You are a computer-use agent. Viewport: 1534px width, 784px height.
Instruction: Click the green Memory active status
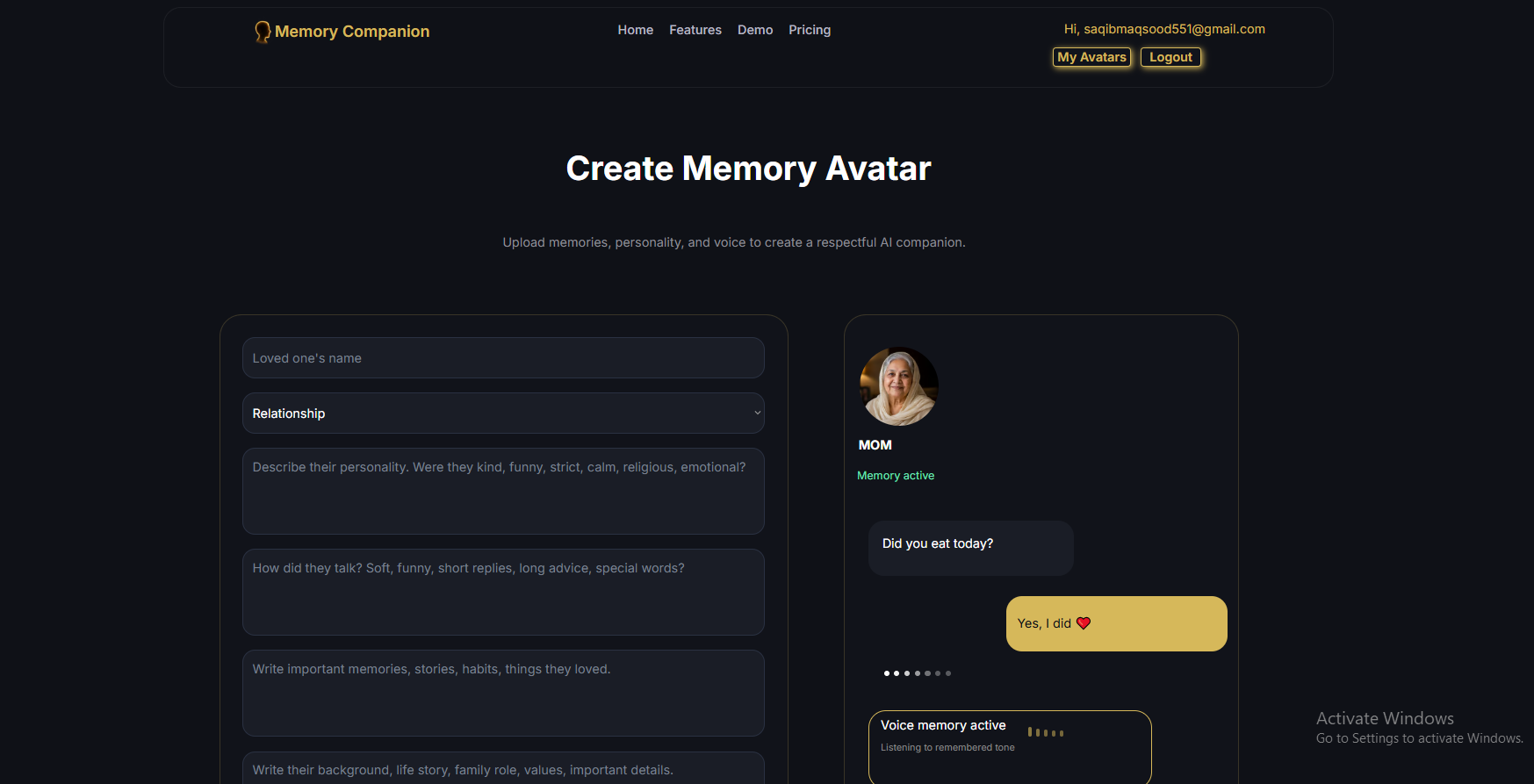tap(896, 476)
